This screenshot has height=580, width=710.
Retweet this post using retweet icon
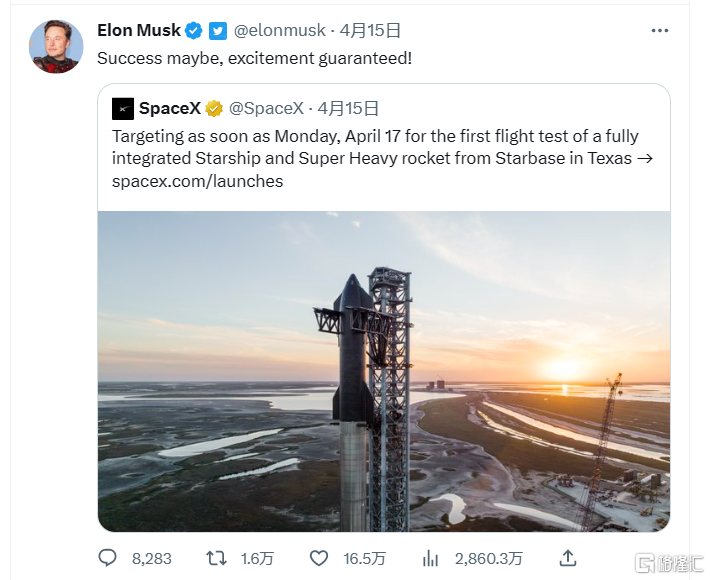tap(215, 557)
